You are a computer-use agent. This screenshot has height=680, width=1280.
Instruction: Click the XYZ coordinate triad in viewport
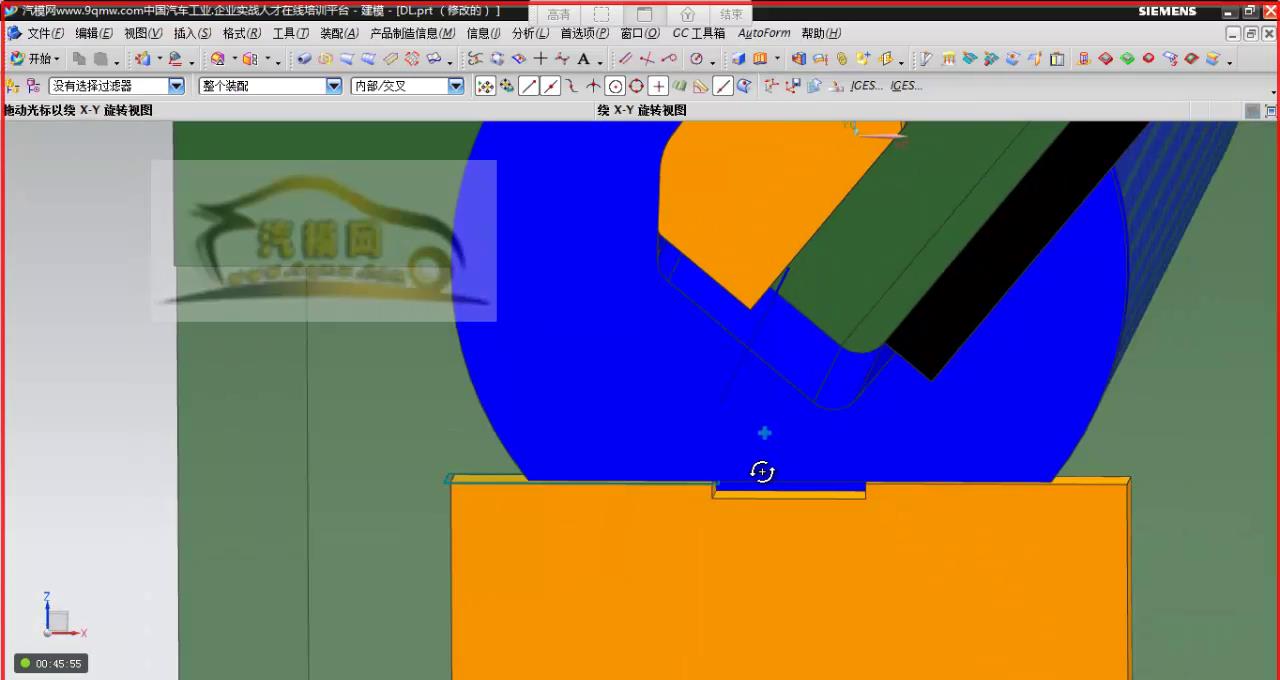58,620
